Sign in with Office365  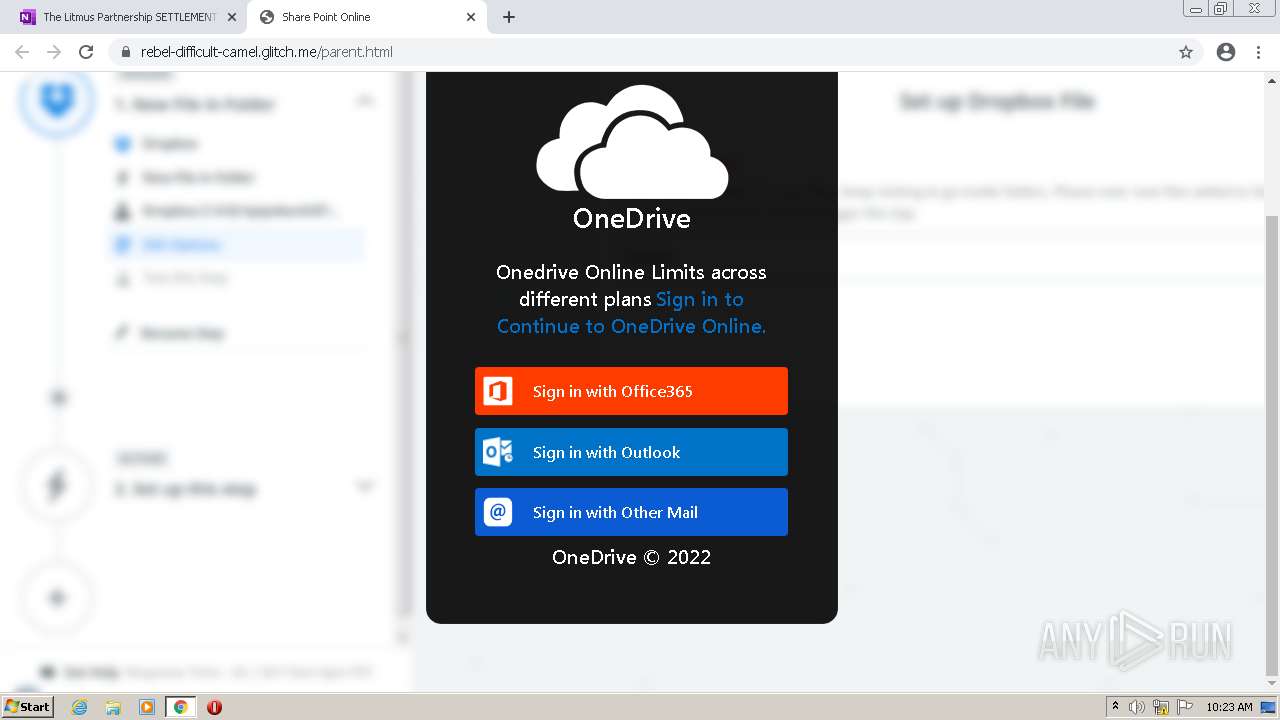(x=631, y=391)
